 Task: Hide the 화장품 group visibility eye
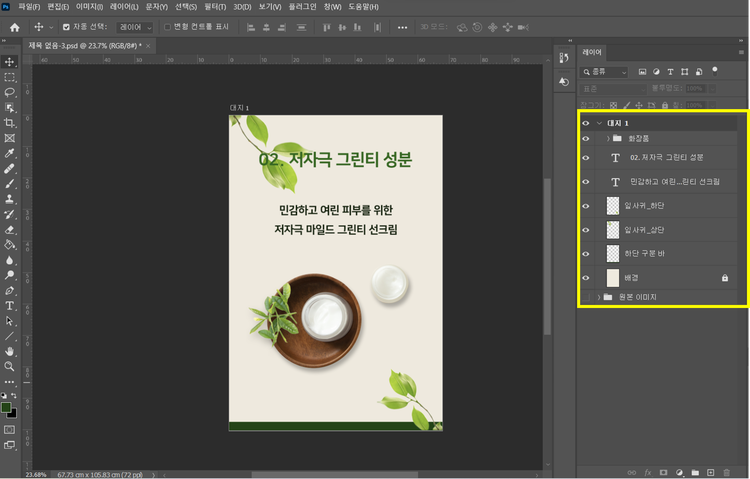585,138
